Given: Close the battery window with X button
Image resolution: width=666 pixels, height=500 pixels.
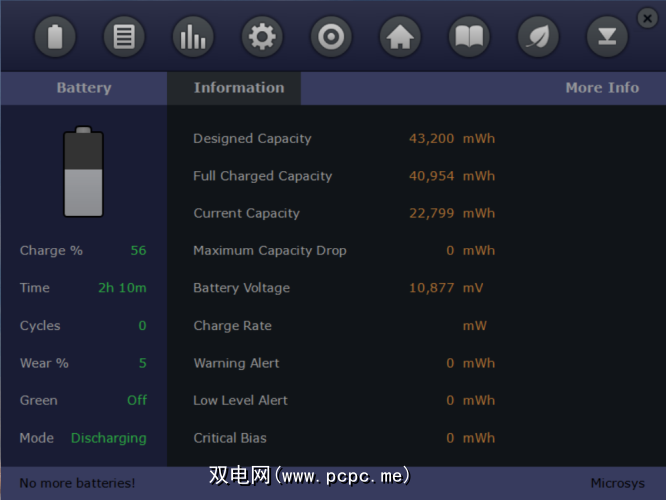Looking at the screenshot, I should (x=647, y=17).
